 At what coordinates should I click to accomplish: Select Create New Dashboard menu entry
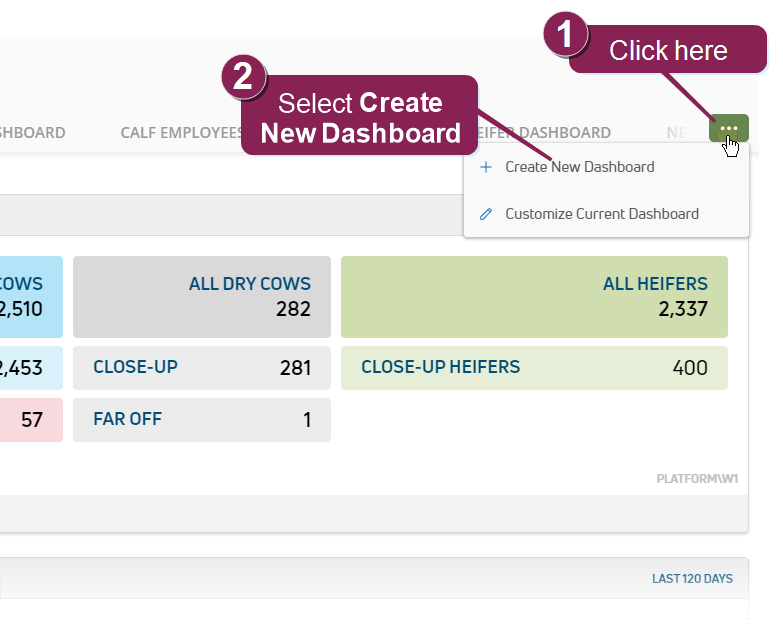pyautogui.click(x=579, y=167)
